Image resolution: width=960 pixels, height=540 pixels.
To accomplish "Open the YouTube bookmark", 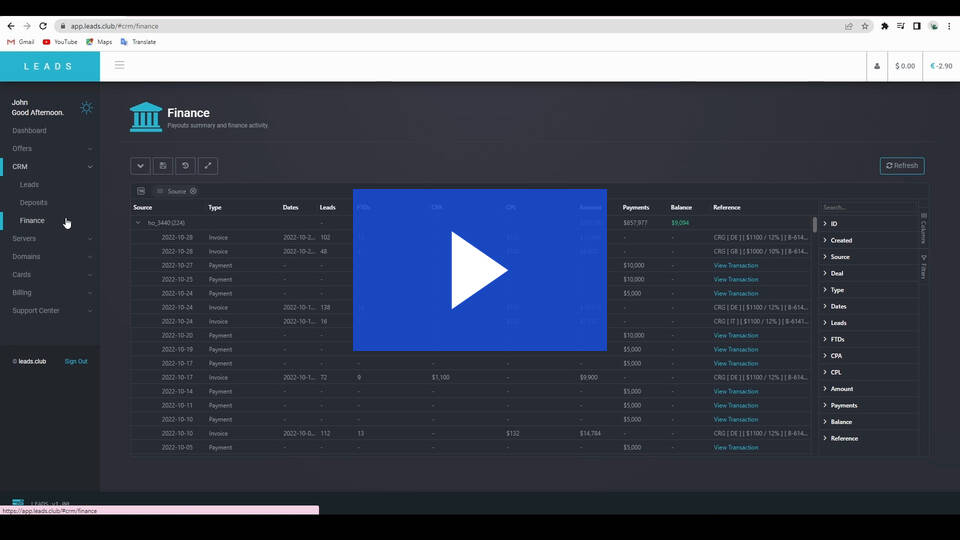I will 60,42.
